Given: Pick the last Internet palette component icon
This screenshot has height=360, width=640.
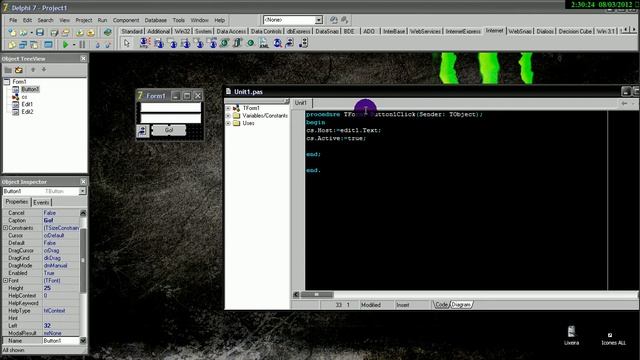Looking at the screenshot, I should tap(303, 43).
